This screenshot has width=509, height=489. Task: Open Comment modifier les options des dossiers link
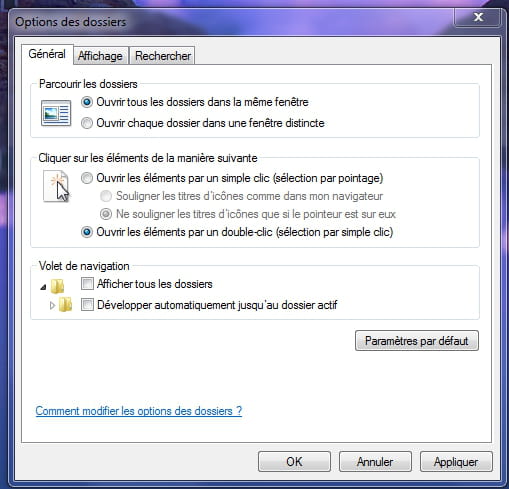tap(139, 411)
